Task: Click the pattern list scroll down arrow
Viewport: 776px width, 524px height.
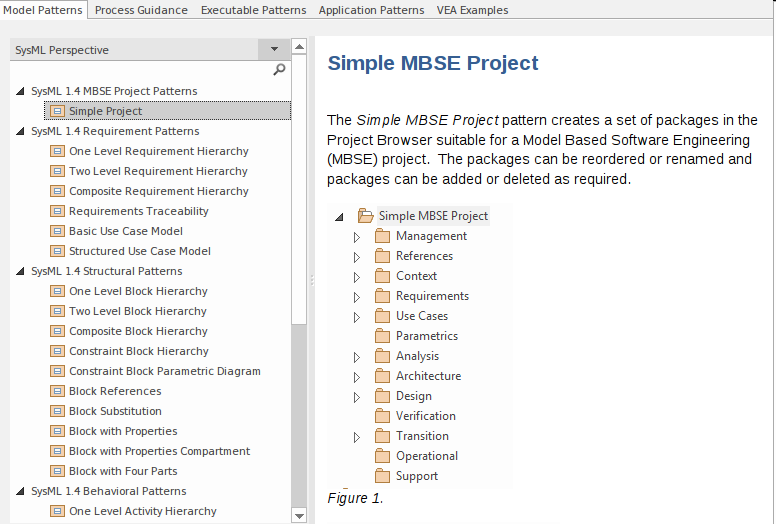Action: pos(298,515)
